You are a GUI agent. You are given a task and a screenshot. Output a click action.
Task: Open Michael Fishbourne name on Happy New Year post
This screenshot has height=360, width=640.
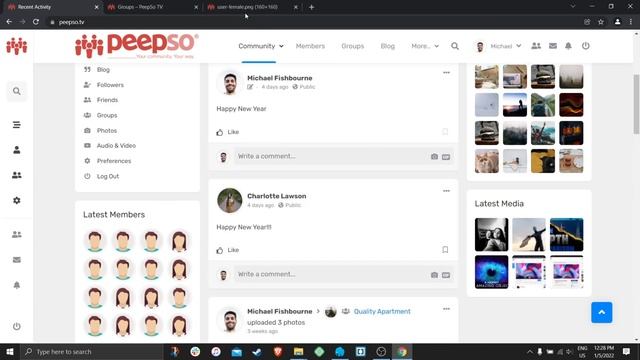click(280, 78)
